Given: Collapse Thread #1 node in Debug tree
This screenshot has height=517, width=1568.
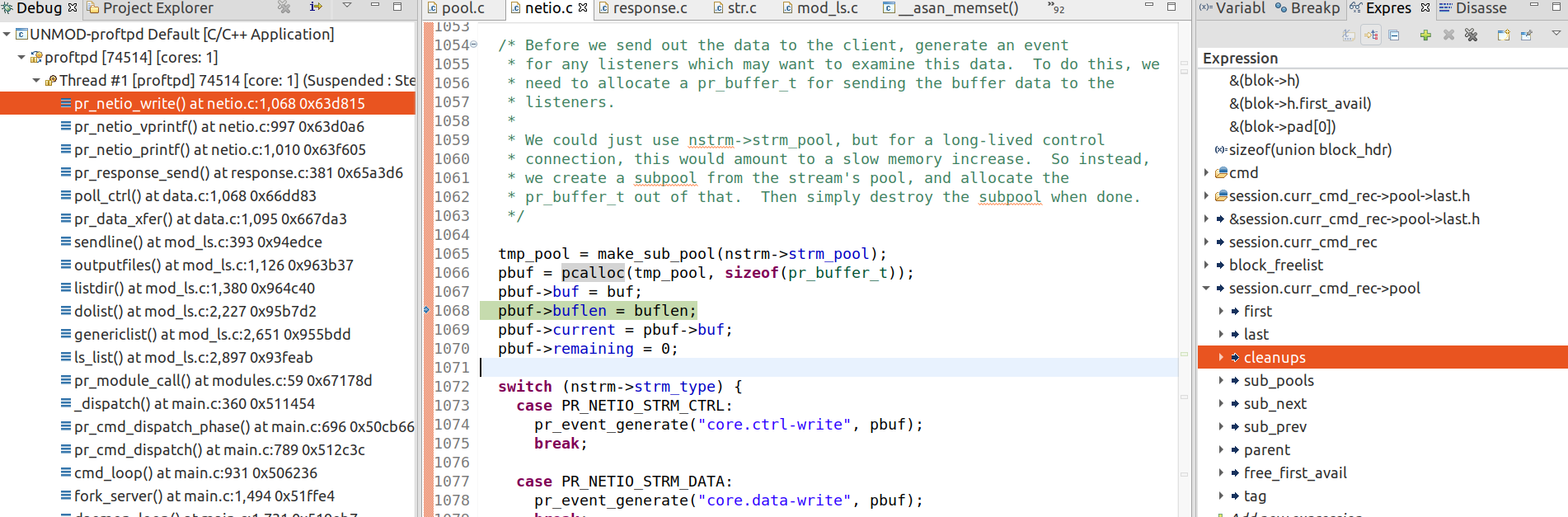Looking at the screenshot, I should coord(36,81).
